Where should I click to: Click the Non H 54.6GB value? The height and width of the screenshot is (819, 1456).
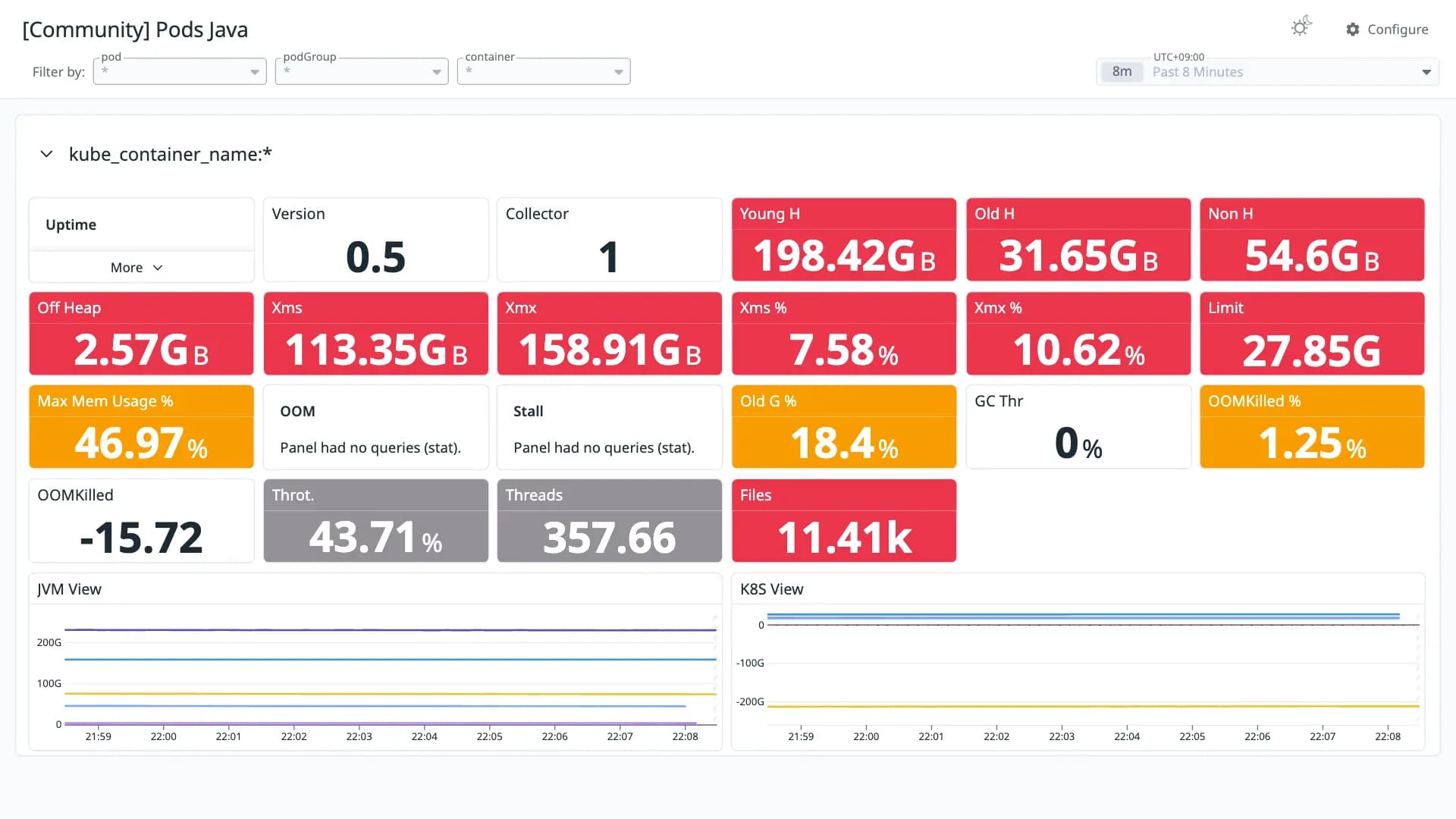pos(1312,256)
